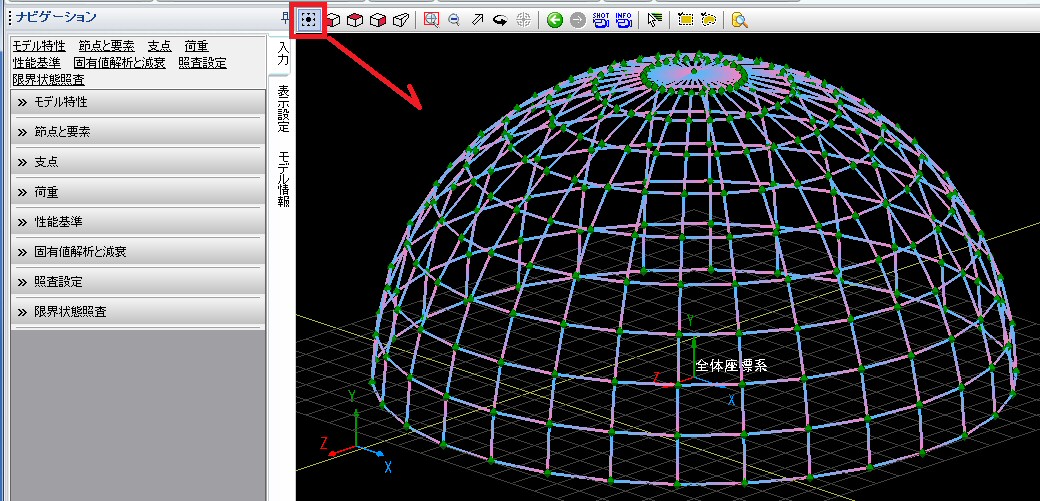Expand the モデル特性 section
This screenshot has height=501, width=1040.
click(138, 102)
